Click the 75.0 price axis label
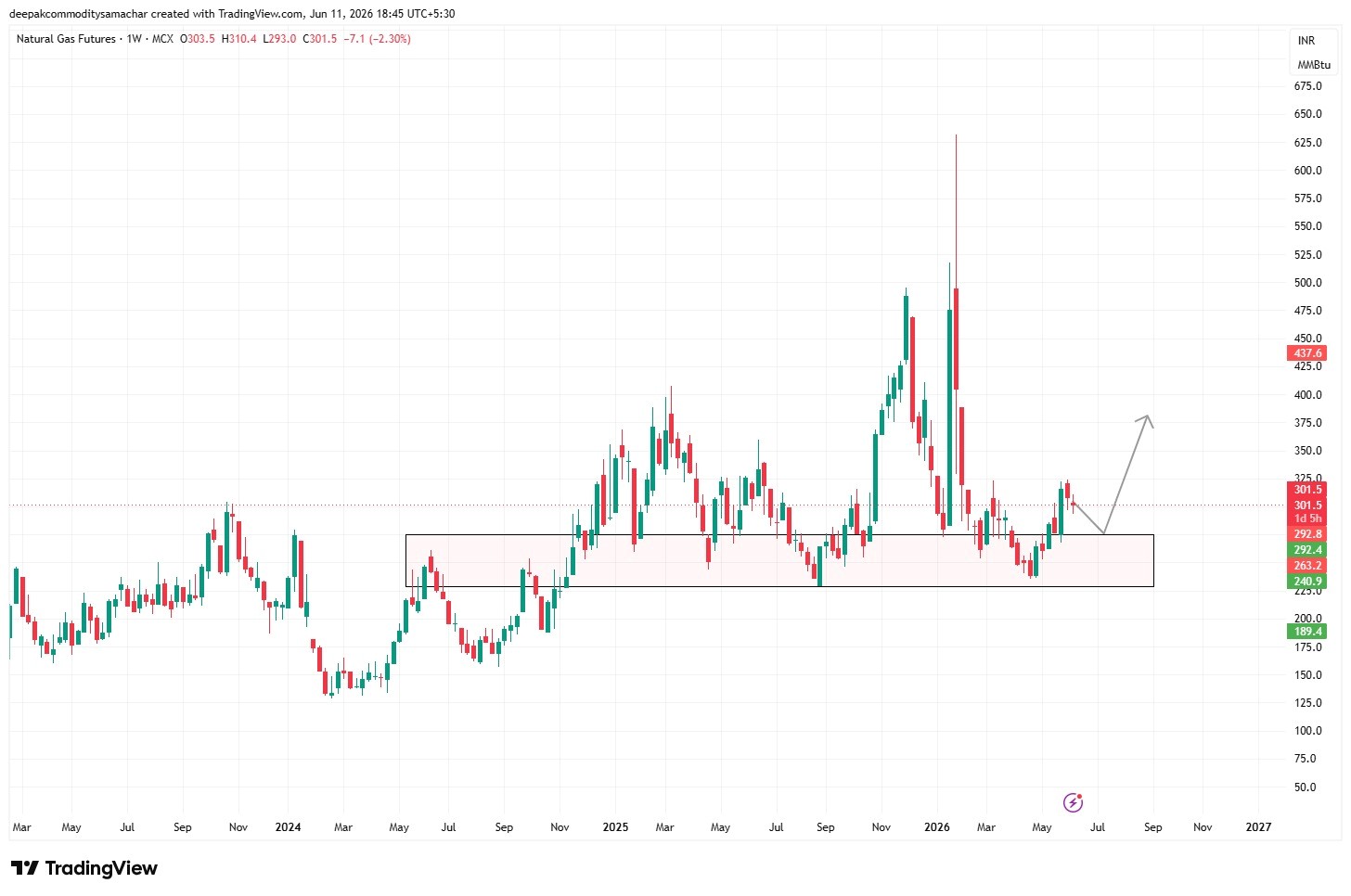The height and width of the screenshot is (896, 1351). pos(1305,759)
